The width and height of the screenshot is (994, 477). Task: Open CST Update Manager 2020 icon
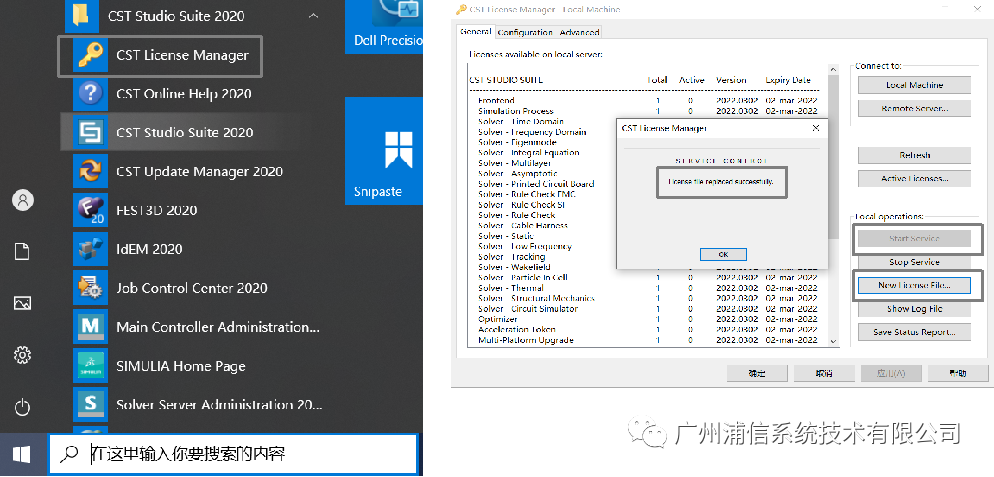[x=90, y=171]
